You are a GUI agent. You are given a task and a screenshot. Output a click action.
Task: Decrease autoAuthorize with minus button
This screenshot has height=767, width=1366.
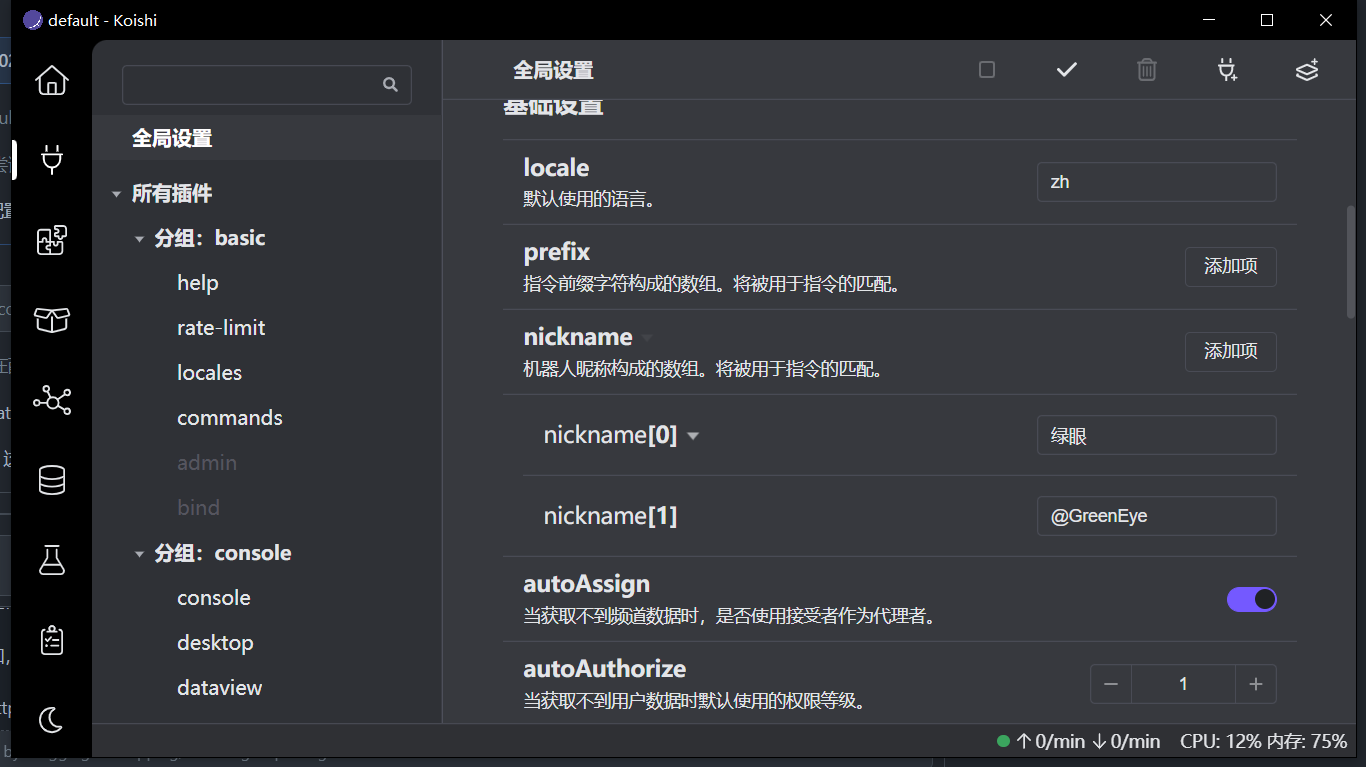(1111, 684)
